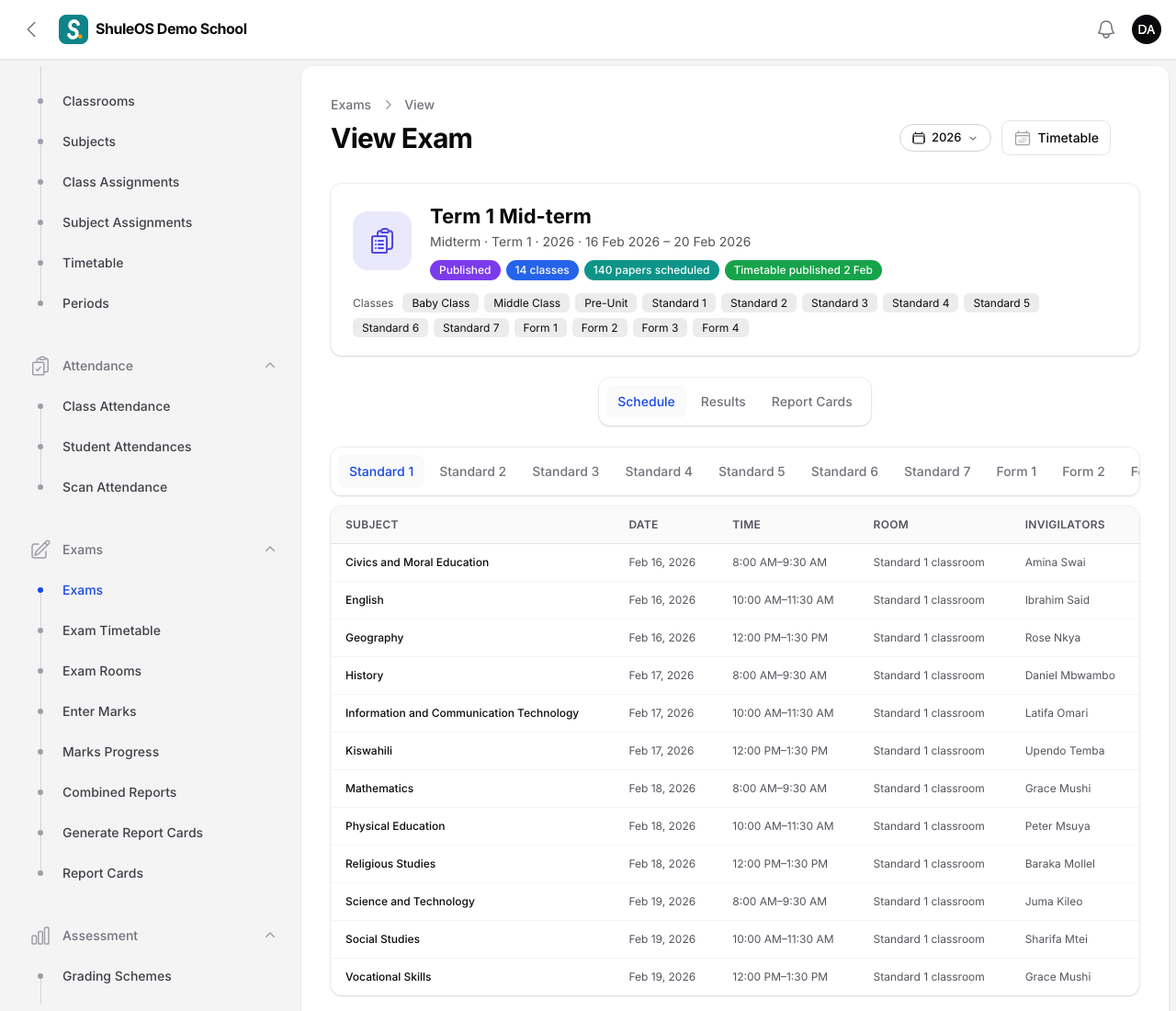Open the 2026 year dropdown

pyautogui.click(x=944, y=138)
